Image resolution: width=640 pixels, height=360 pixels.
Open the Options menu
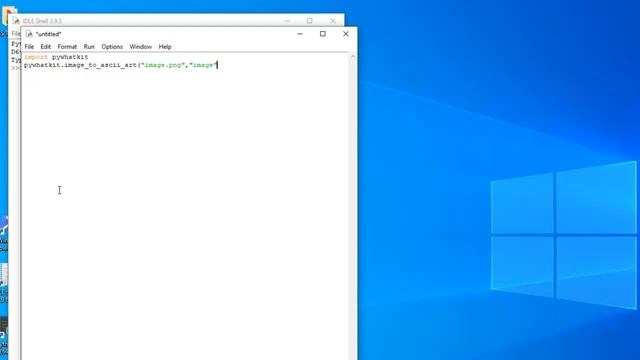pyautogui.click(x=112, y=47)
